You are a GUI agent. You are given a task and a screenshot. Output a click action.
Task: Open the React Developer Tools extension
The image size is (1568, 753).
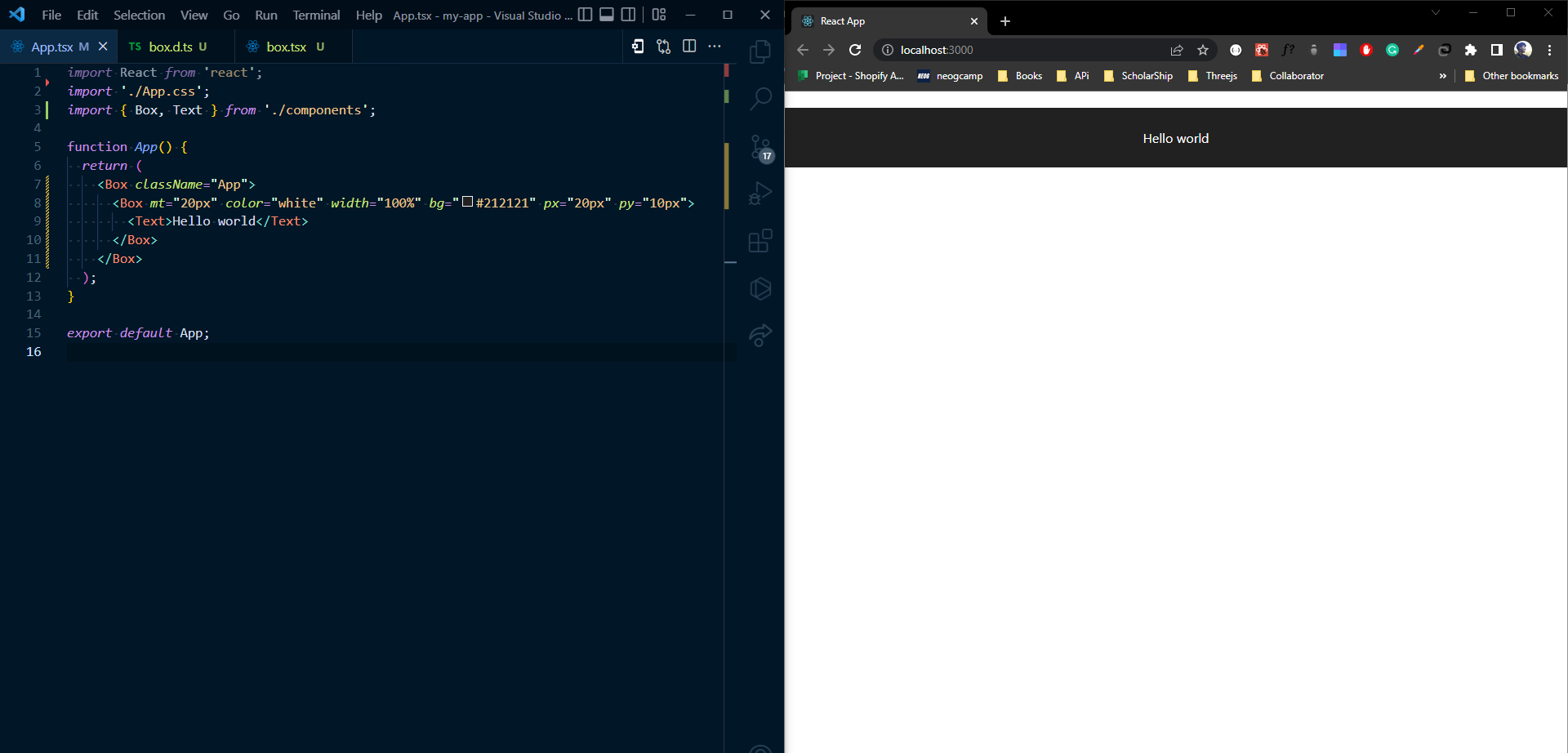[x=1262, y=50]
